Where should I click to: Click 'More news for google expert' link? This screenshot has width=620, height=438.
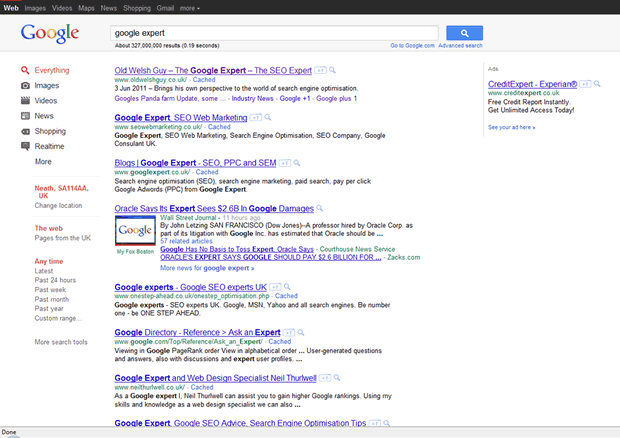(207, 268)
